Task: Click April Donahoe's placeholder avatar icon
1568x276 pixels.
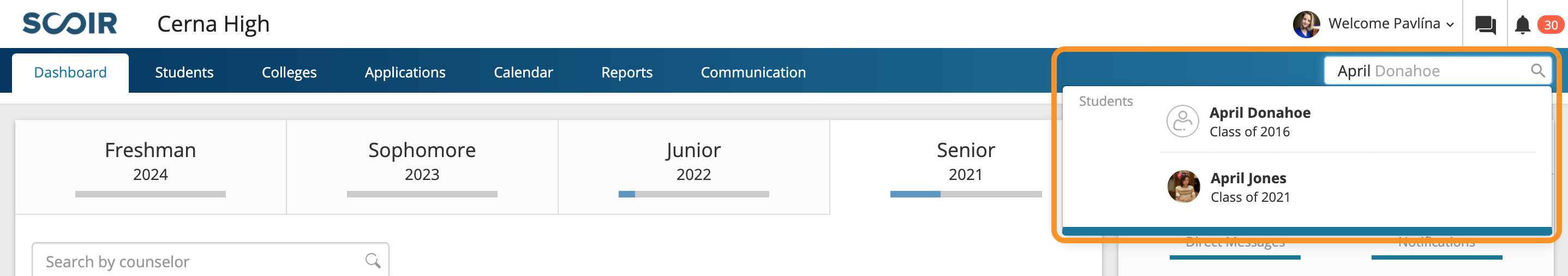Action: tap(1182, 122)
